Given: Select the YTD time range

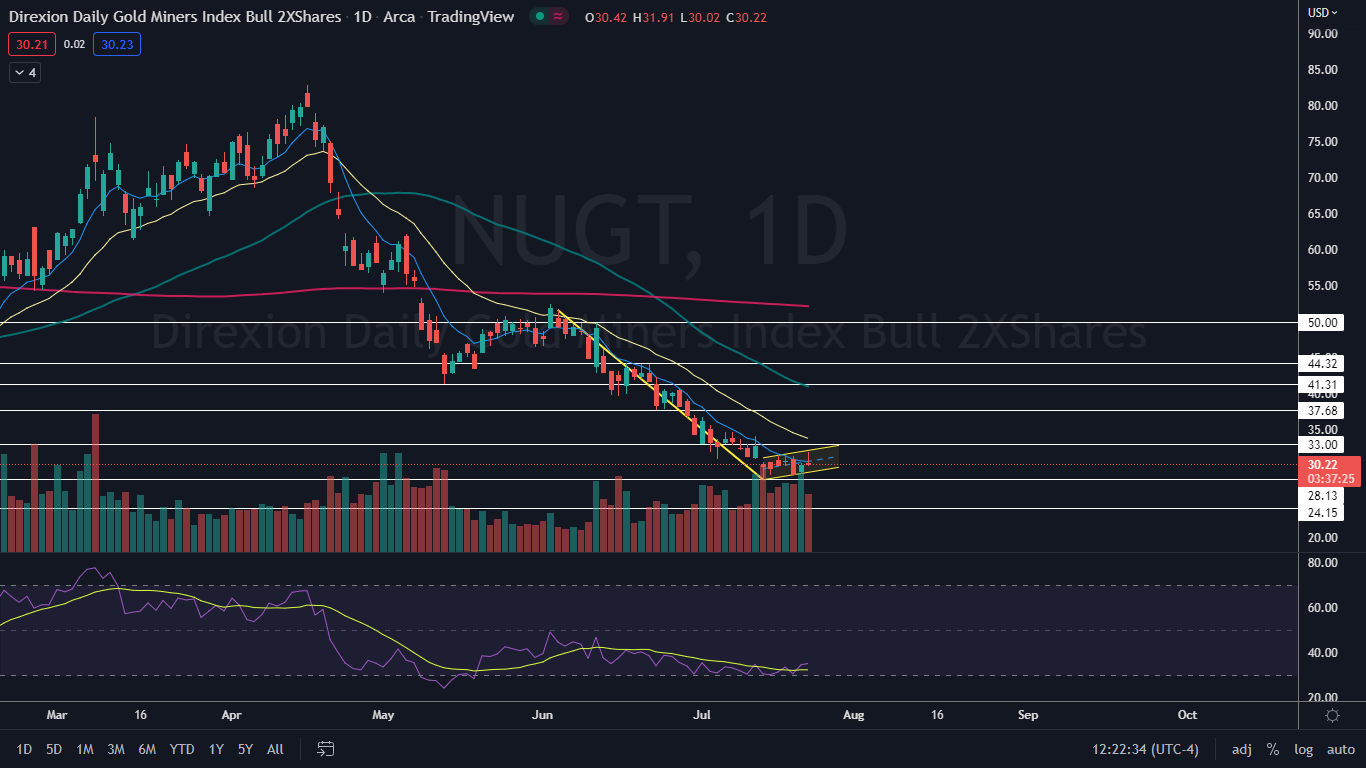Looking at the screenshot, I should 182,749.
